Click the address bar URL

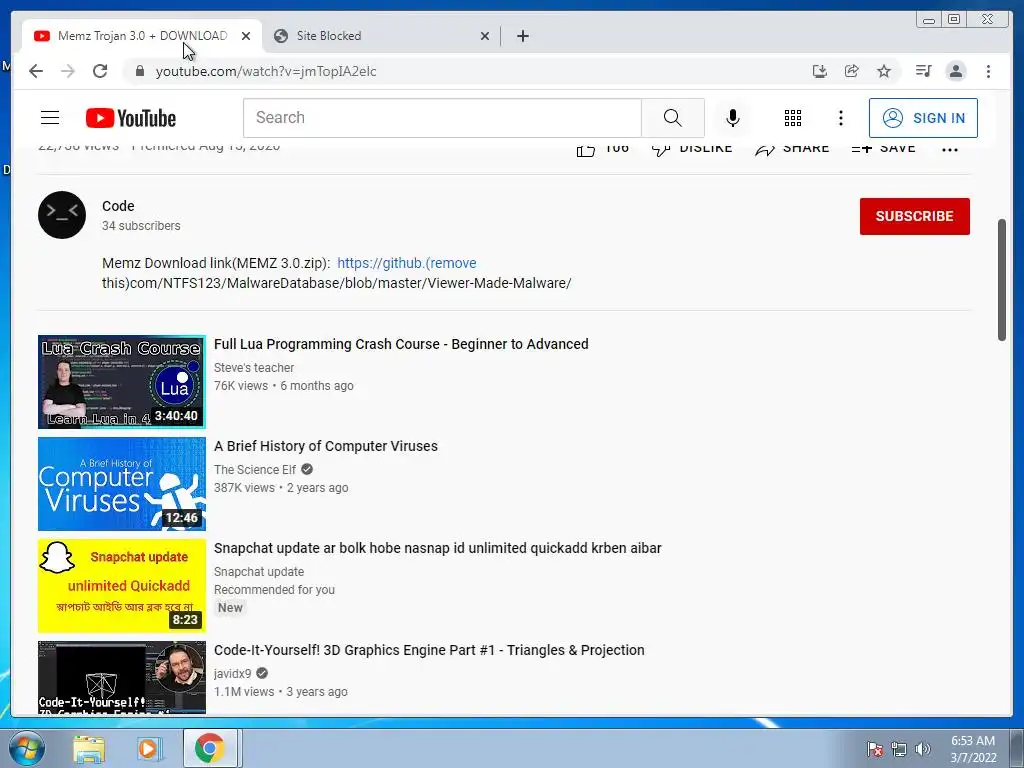(x=266, y=71)
